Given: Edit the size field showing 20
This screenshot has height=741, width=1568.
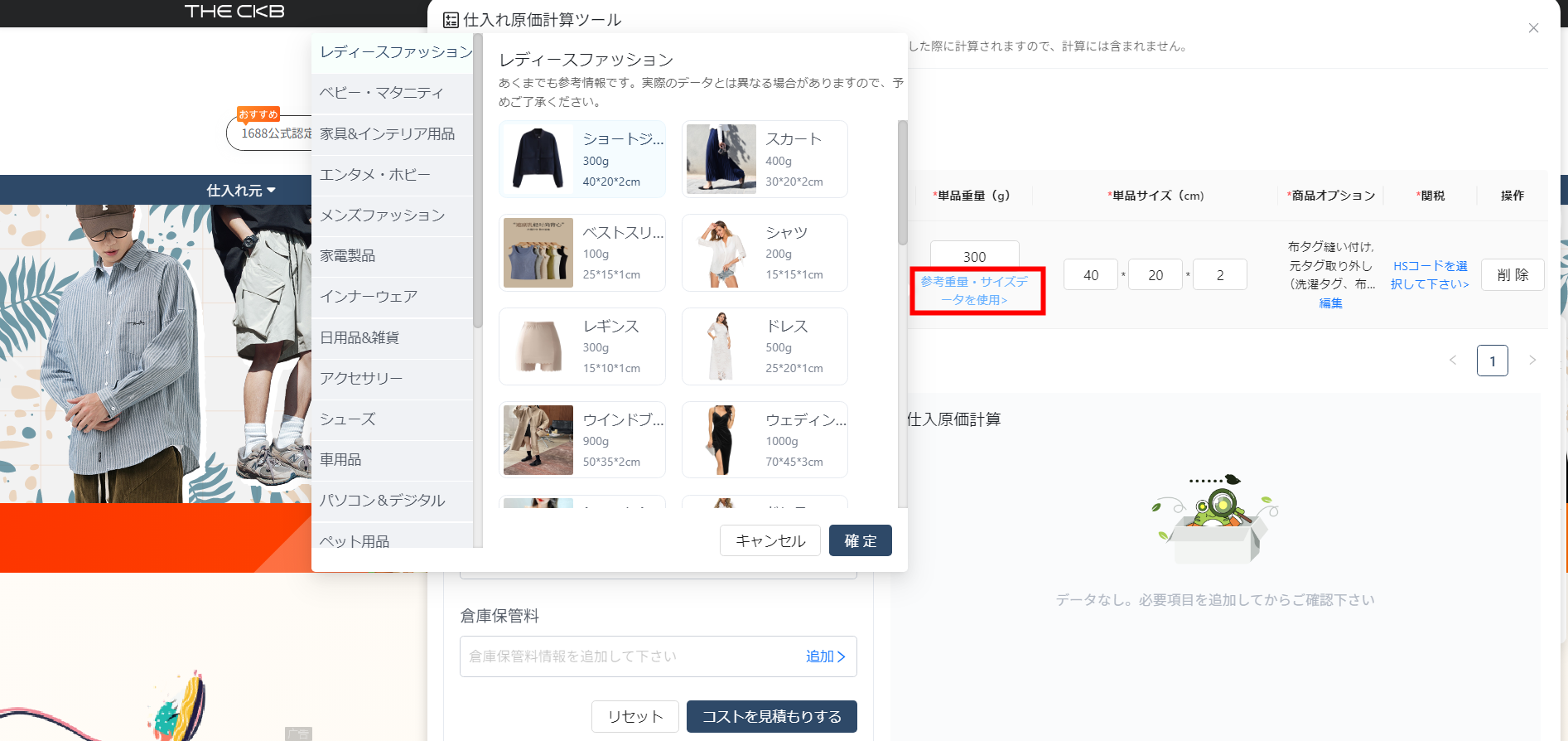Looking at the screenshot, I should point(1155,275).
